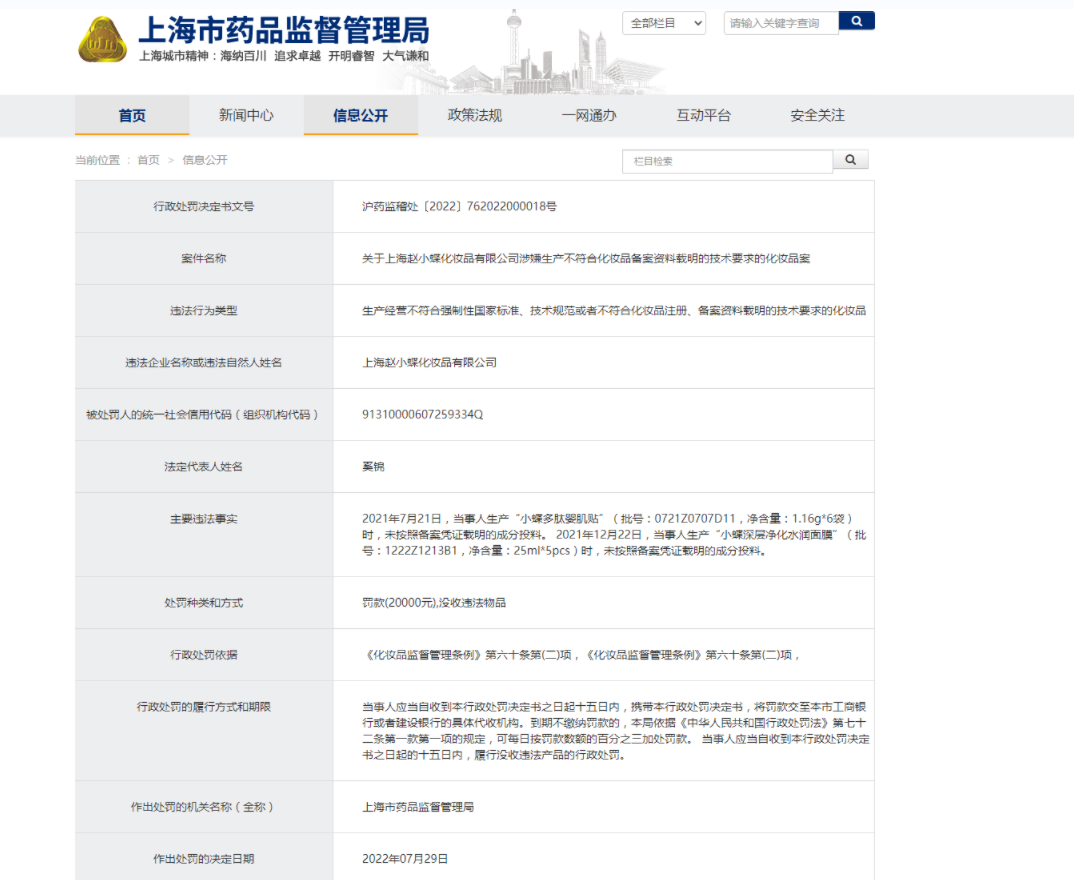Click the 上海市药品监督管理局 header title

tap(284, 29)
